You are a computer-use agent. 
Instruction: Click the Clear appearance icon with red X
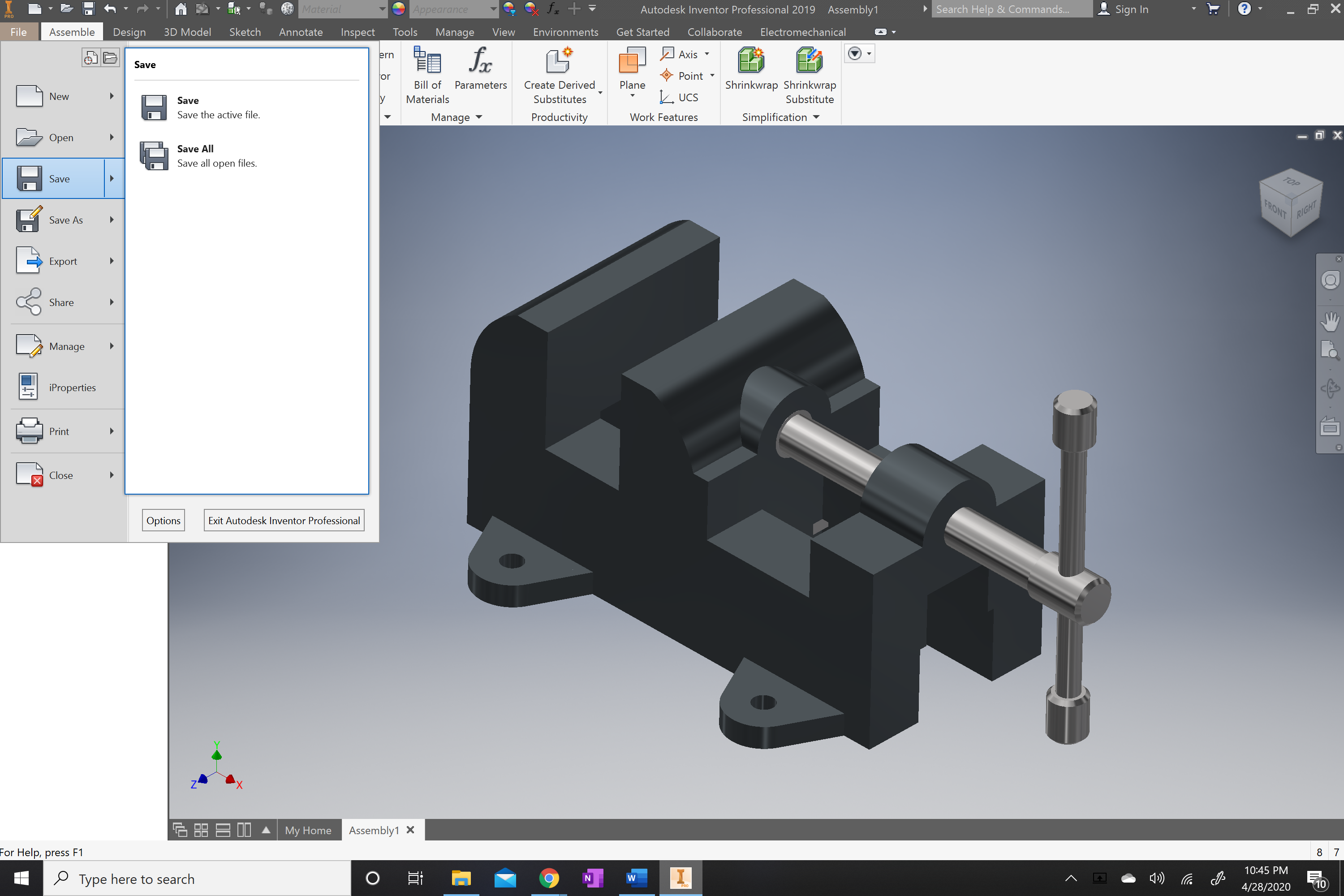point(531,9)
